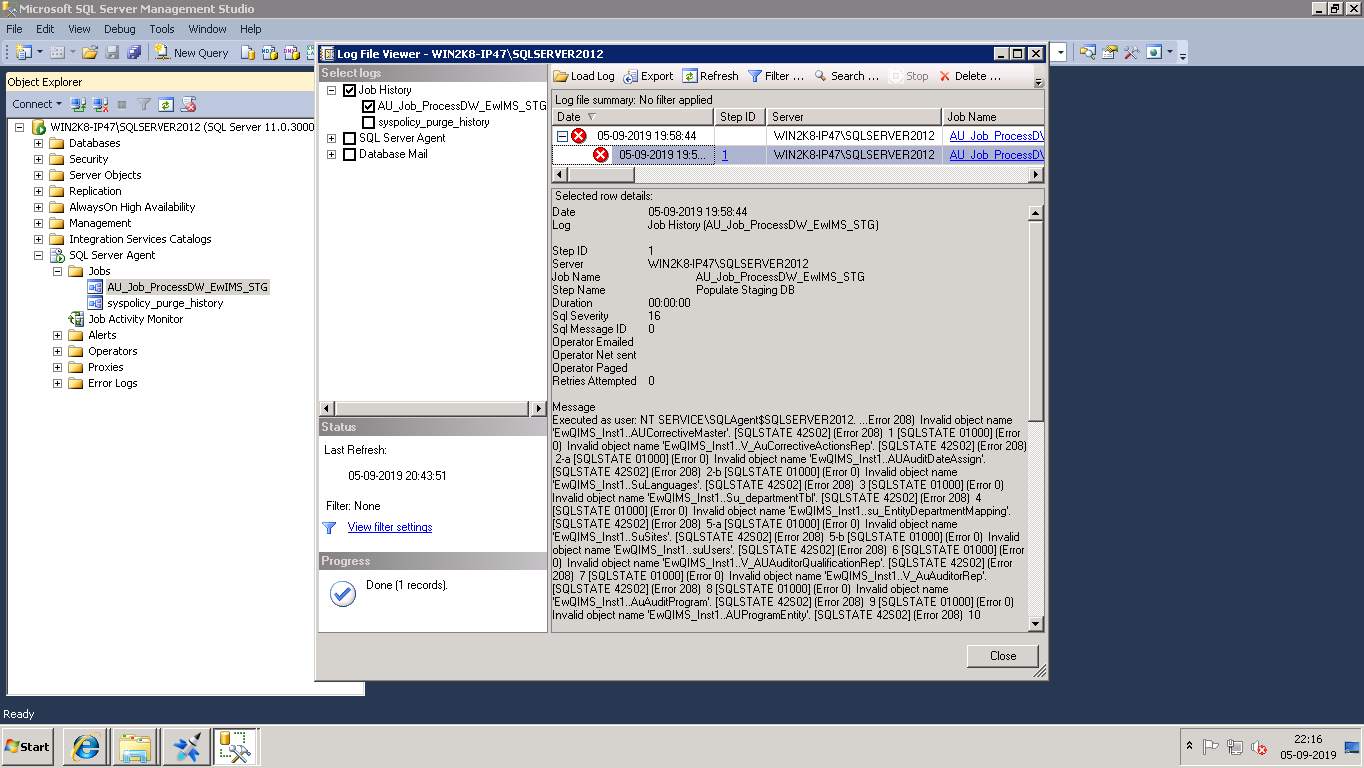Check the SQL Server Agent log checkbox
Viewport: 1364px width, 768px height.
349,138
